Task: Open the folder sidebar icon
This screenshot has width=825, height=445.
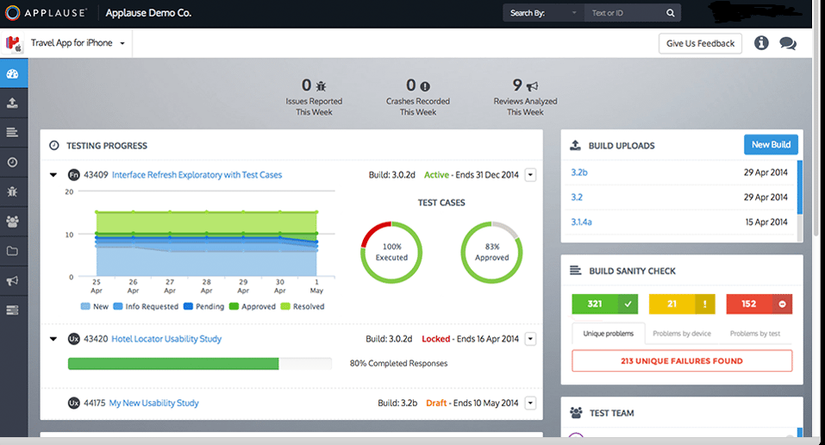Action: point(13,251)
